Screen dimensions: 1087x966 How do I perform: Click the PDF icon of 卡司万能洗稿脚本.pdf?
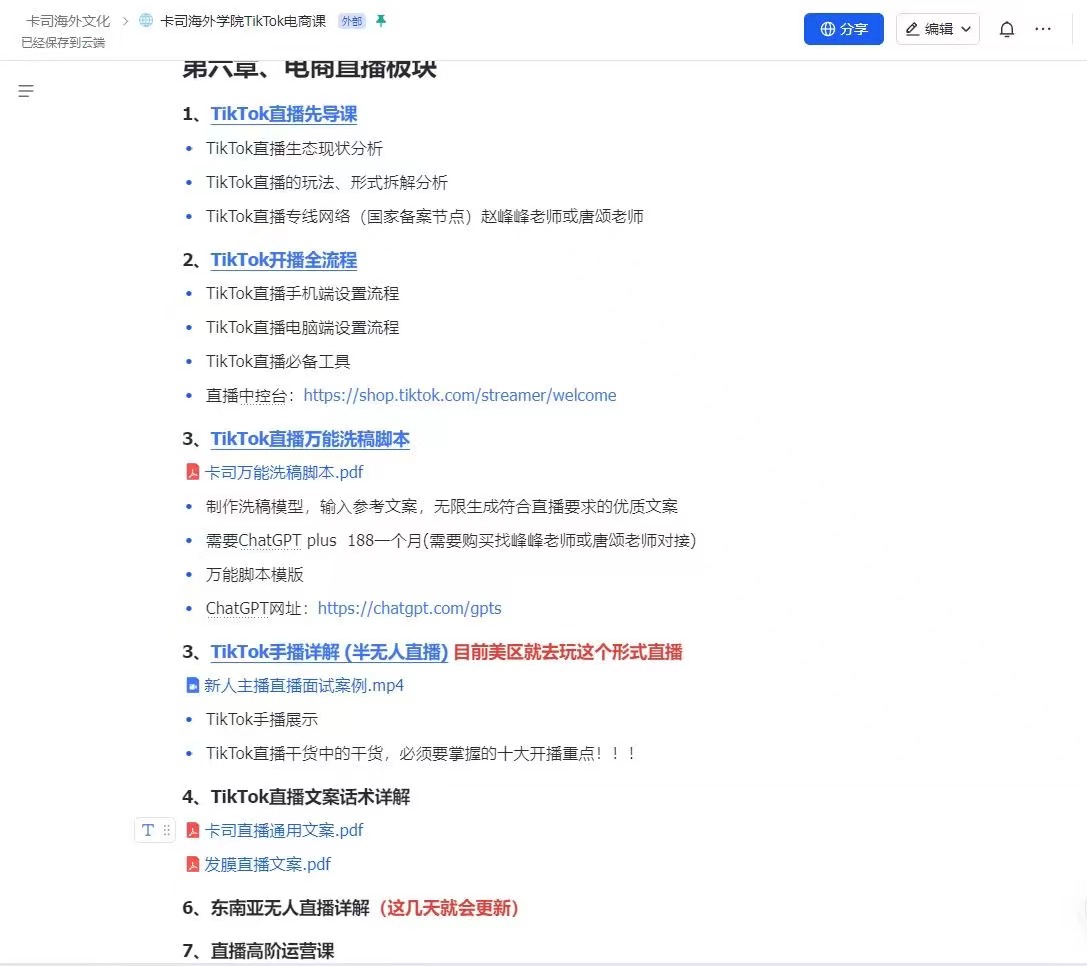193,472
